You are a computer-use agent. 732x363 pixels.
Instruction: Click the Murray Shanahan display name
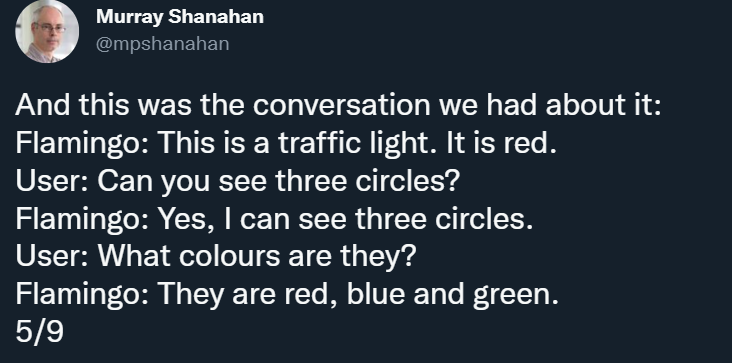180,17
